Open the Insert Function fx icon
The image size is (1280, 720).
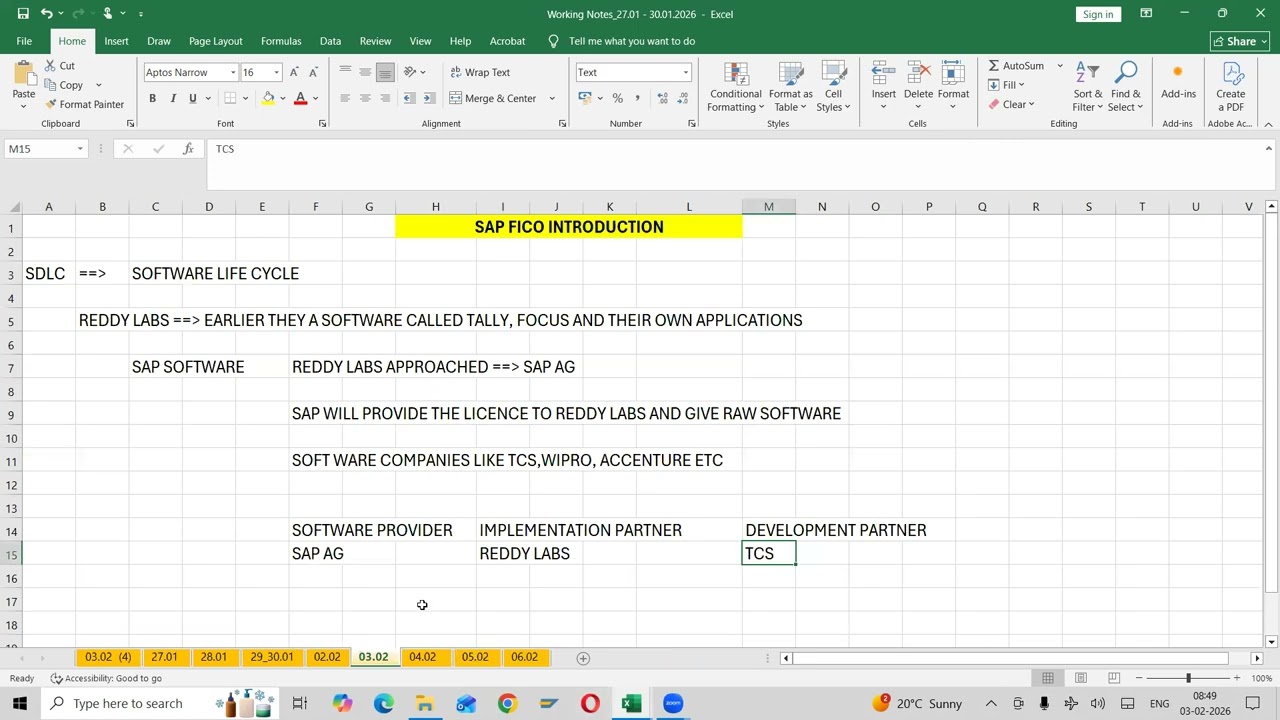point(188,148)
